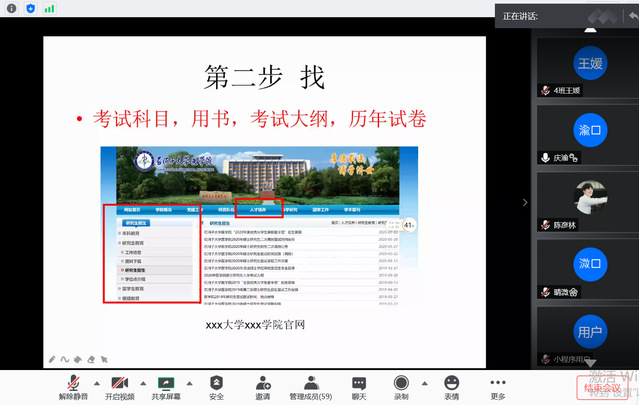Screen dimensions: 639x405
Task: Expand video options arrow beside 开启视频
Action: [x=142, y=383]
